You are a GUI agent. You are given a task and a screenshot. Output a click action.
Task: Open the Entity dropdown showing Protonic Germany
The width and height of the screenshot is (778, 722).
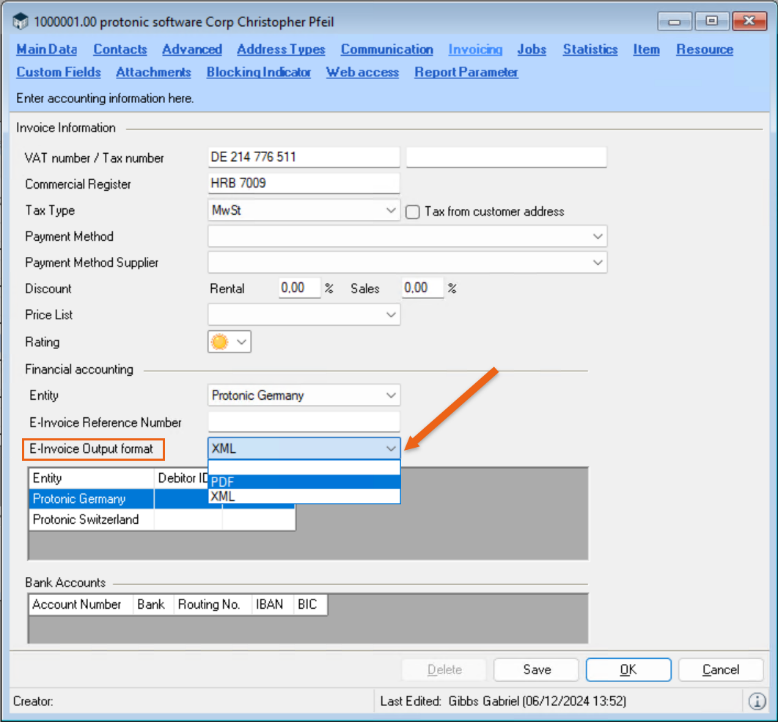pos(391,395)
